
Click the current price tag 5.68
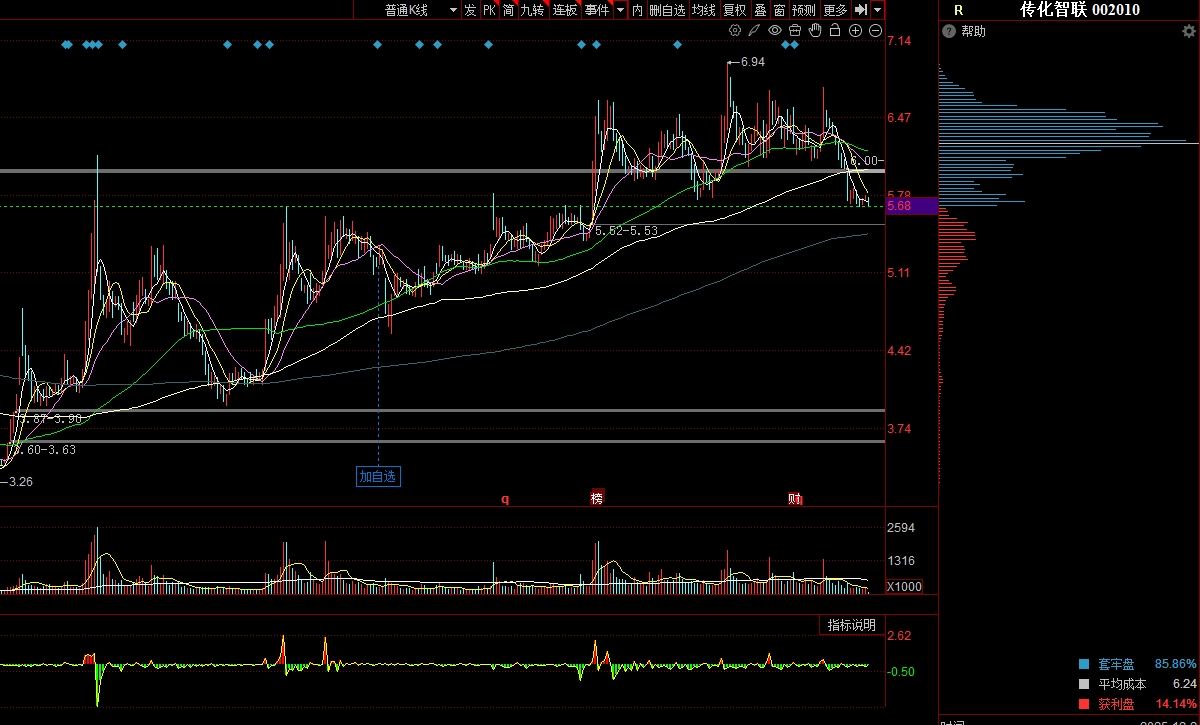pyautogui.click(x=910, y=206)
